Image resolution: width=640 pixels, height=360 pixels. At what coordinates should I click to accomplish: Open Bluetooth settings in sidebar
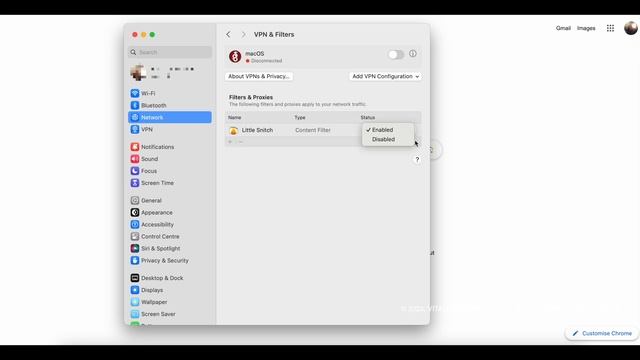pyautogui.click(x=170, y=105)
